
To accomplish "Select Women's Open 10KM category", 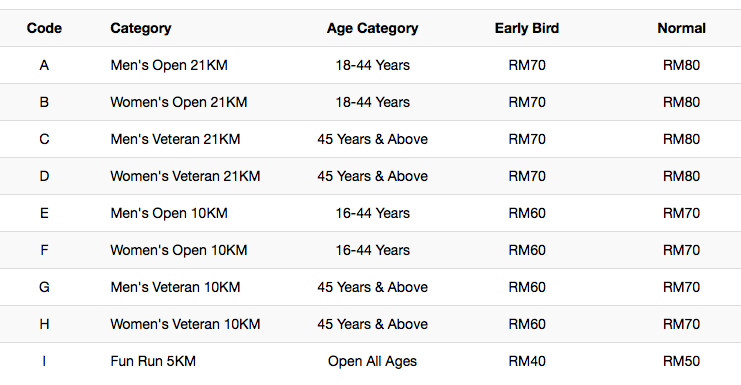I will [179, 250].
